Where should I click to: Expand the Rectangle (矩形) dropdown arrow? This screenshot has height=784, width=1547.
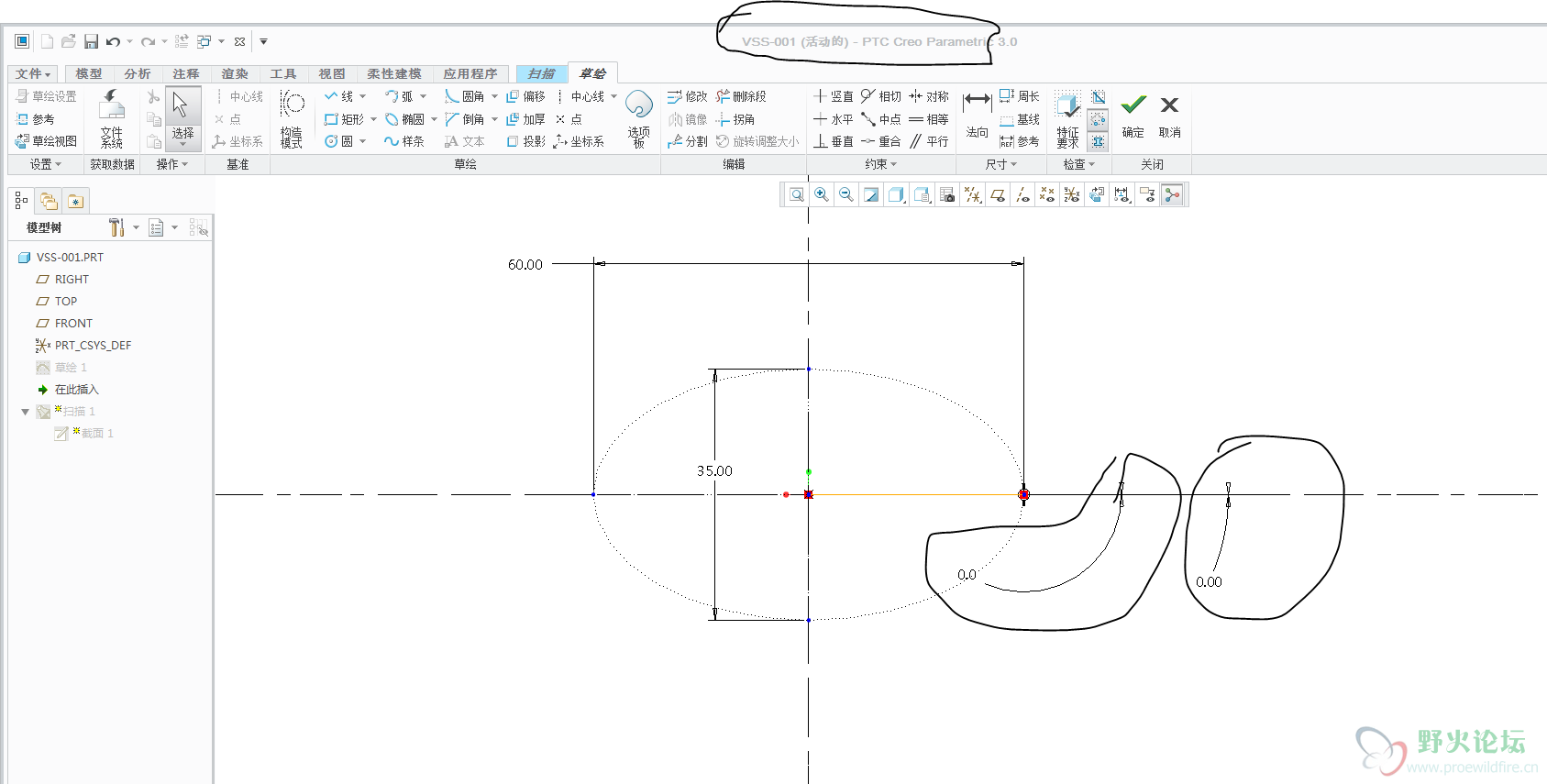click(373, 119)
